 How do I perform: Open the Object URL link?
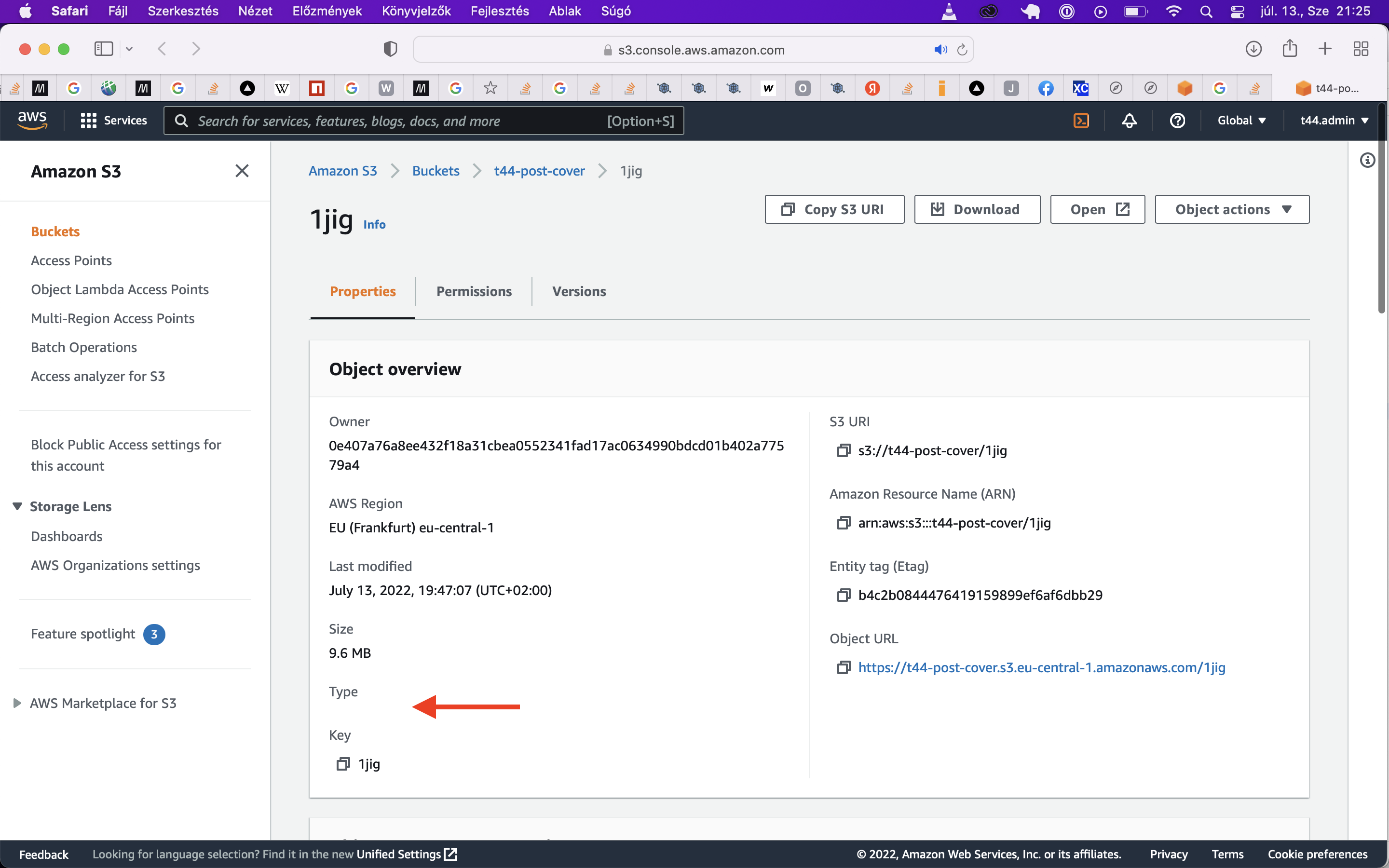[1040, 667]
